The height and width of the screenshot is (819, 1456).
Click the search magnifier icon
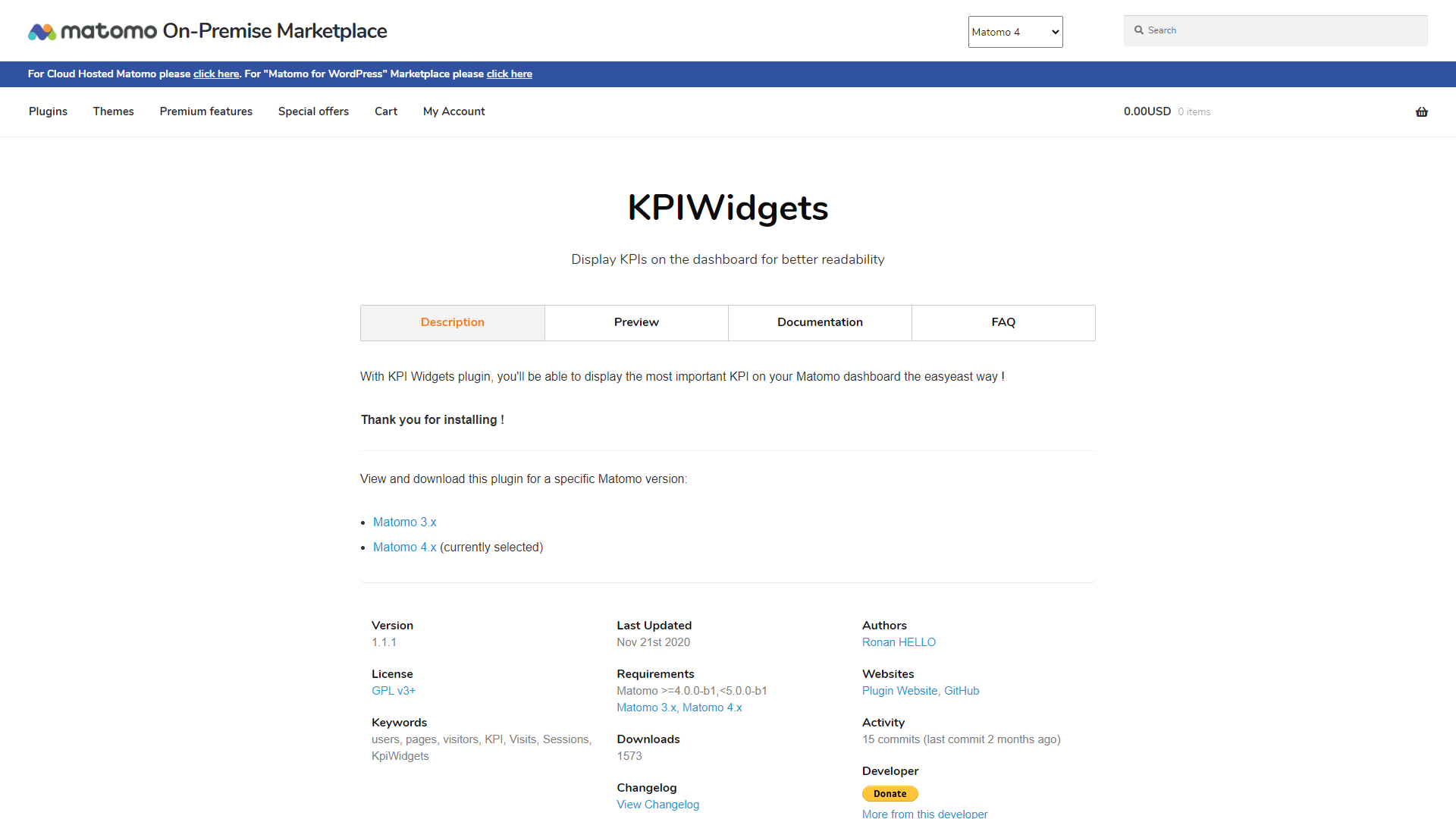1138,30
